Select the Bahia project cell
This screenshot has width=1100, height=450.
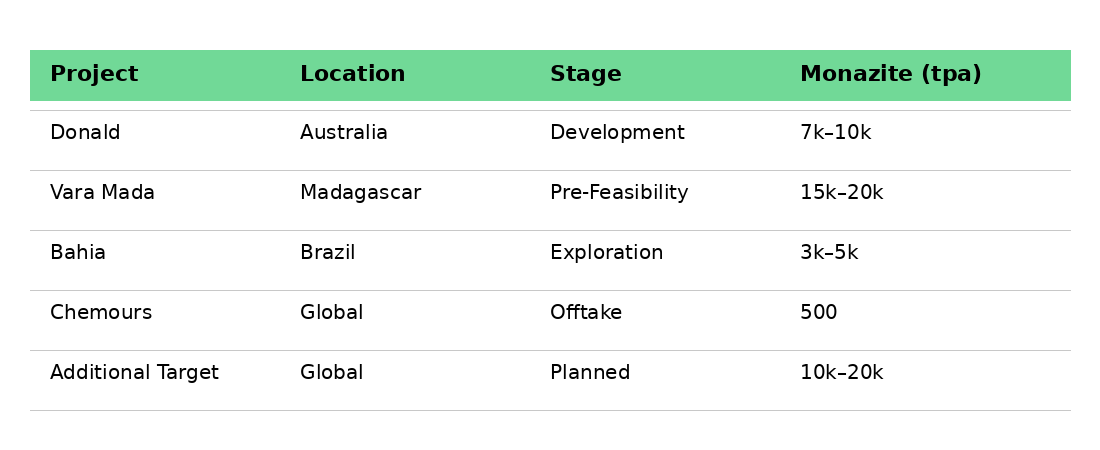(78, 253)
